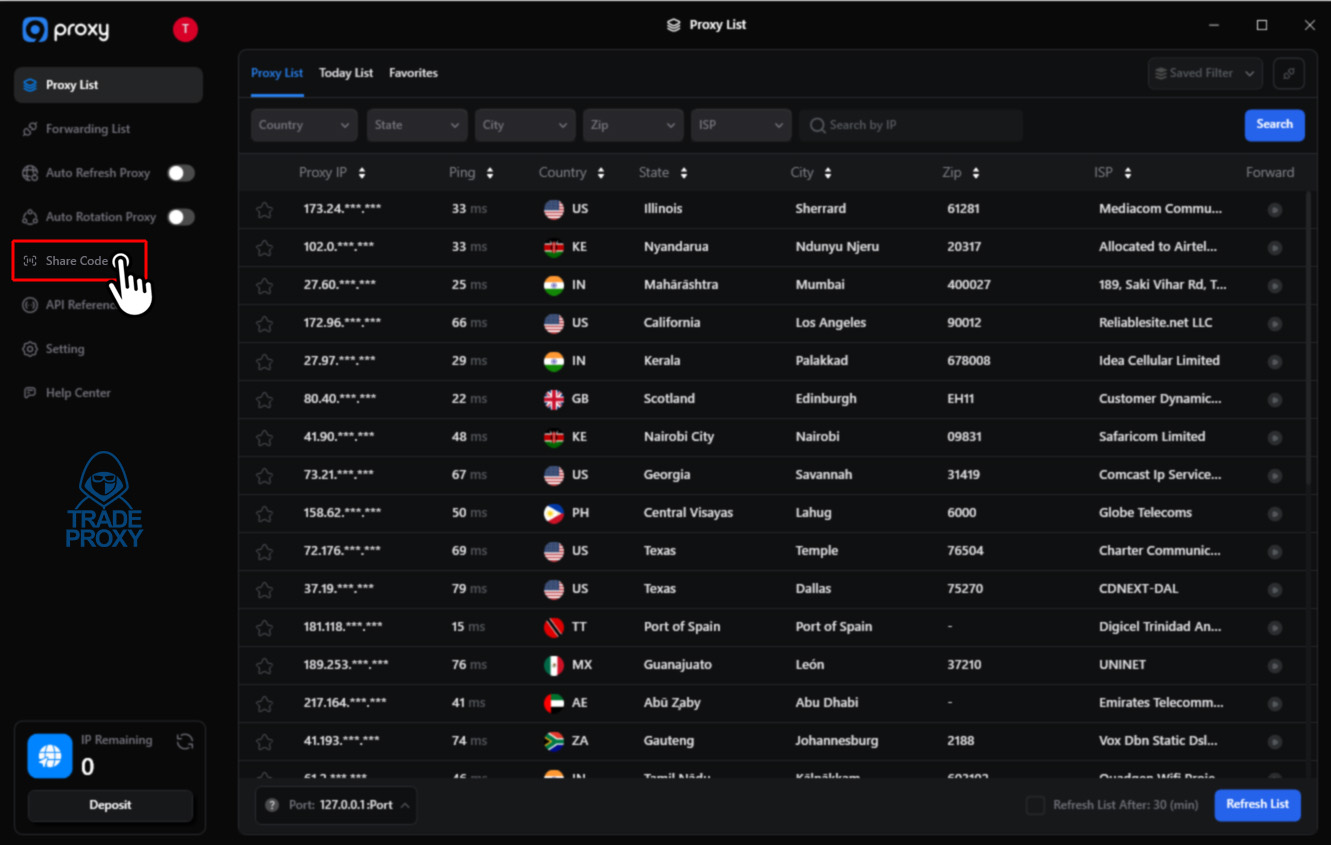Viewport: 1331px width, 845px height.
Task: Open the Favorites tab
Action: coord(413,72)
